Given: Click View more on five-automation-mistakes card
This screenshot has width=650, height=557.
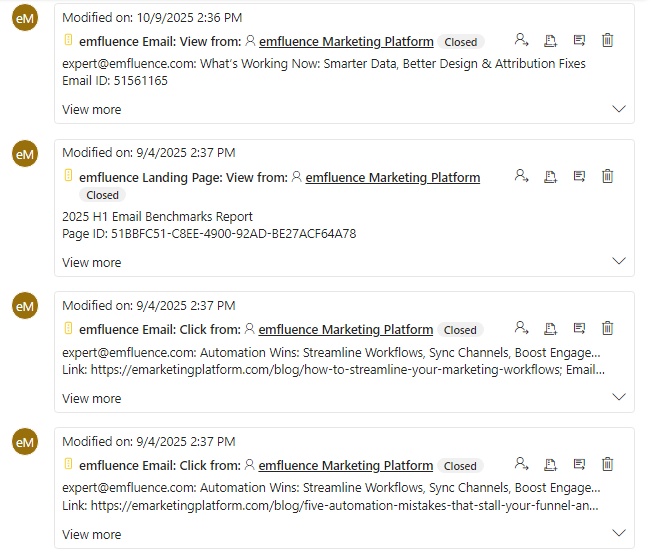Looking at the screenshot, I should click(x=91, y=535).
